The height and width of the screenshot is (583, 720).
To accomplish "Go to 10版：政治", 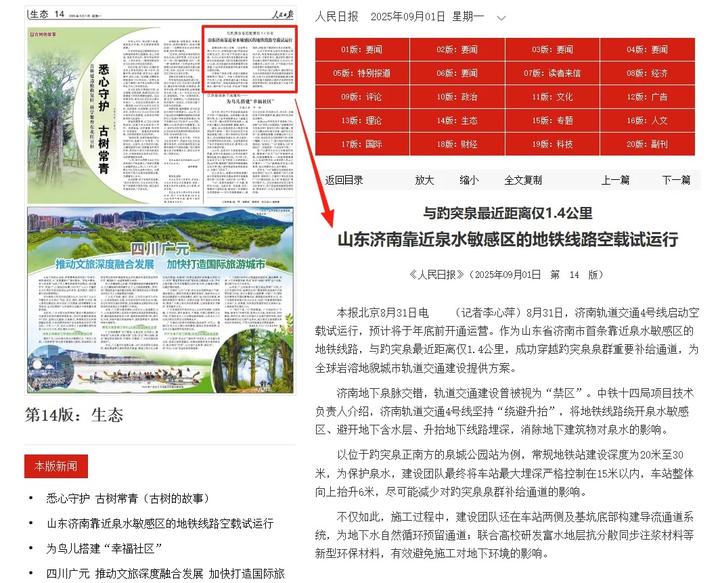I will coord(457,97).
